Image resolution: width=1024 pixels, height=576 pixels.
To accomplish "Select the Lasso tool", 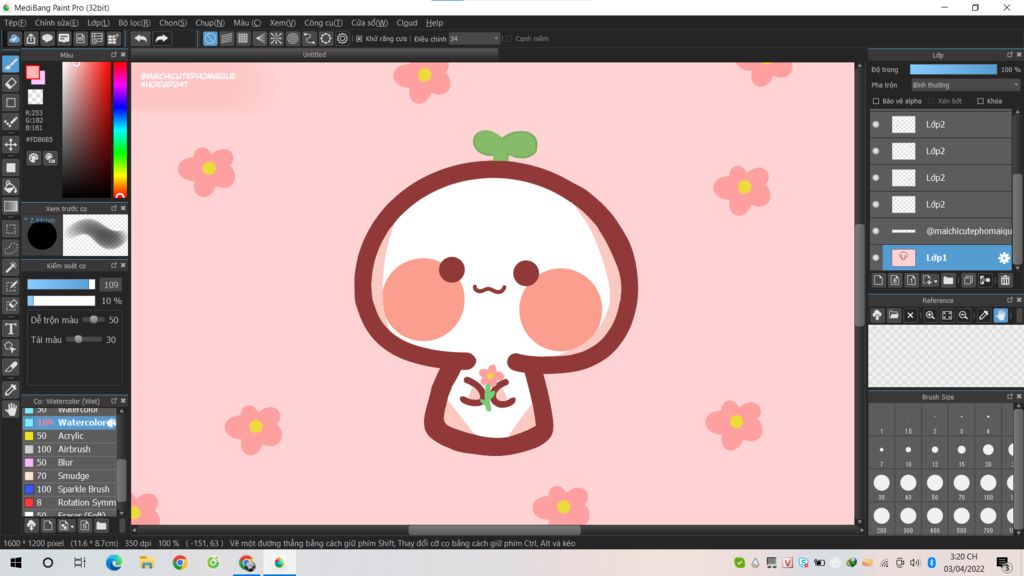I will (10, 248).
